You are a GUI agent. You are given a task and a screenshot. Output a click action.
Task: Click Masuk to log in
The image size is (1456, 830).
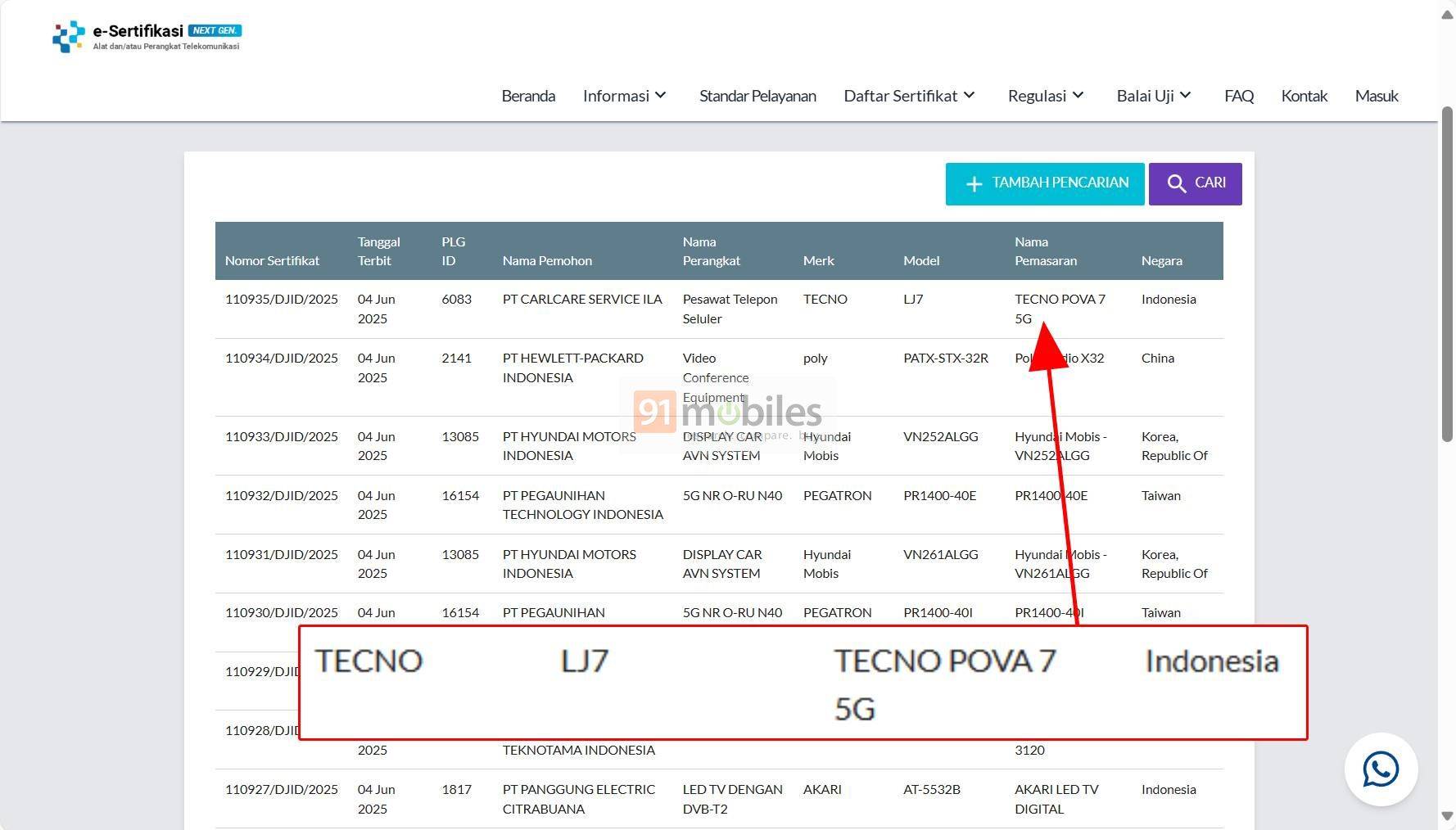(1377, 96)
